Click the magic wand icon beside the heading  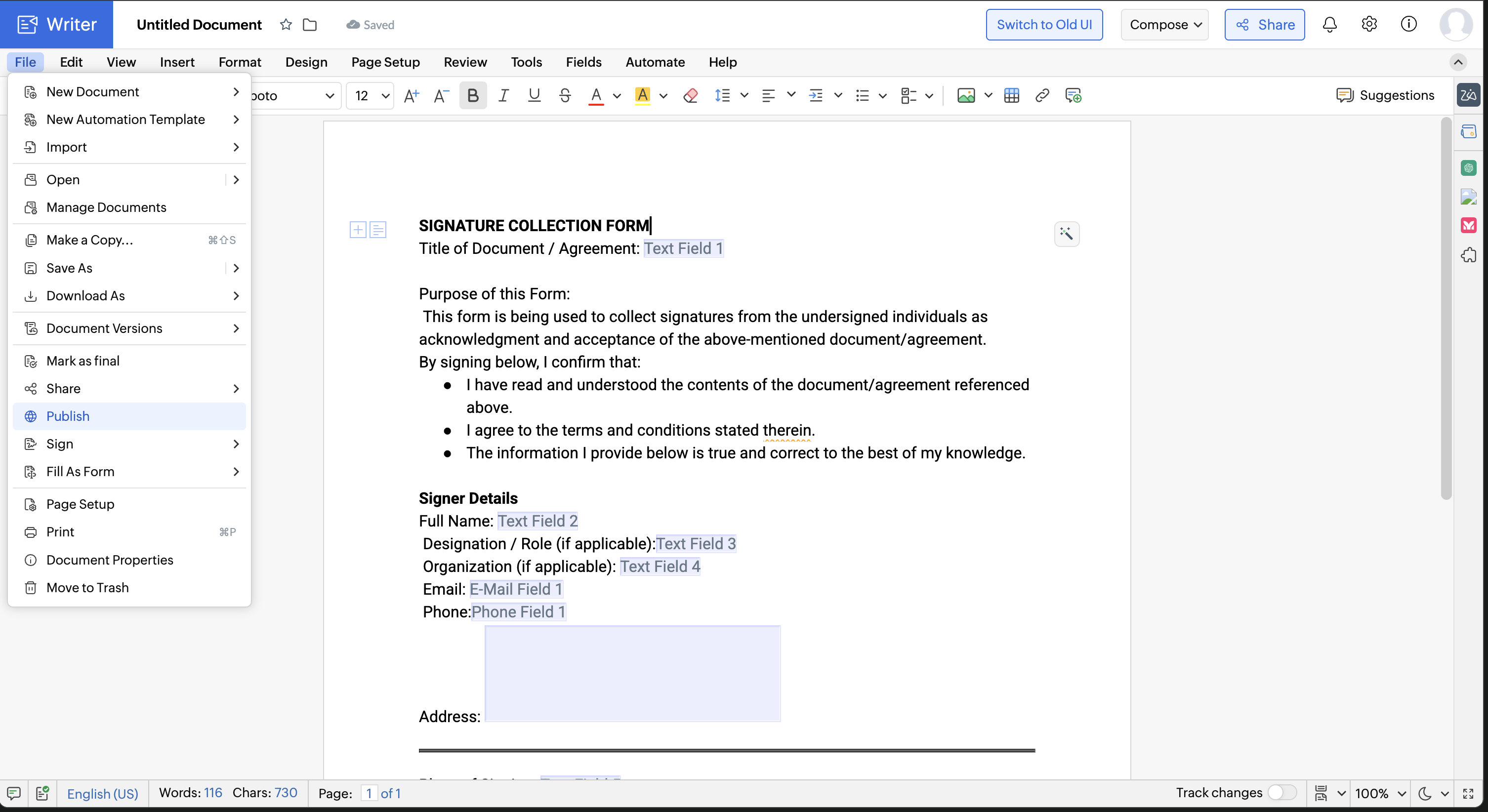(x=1066, y=233)
